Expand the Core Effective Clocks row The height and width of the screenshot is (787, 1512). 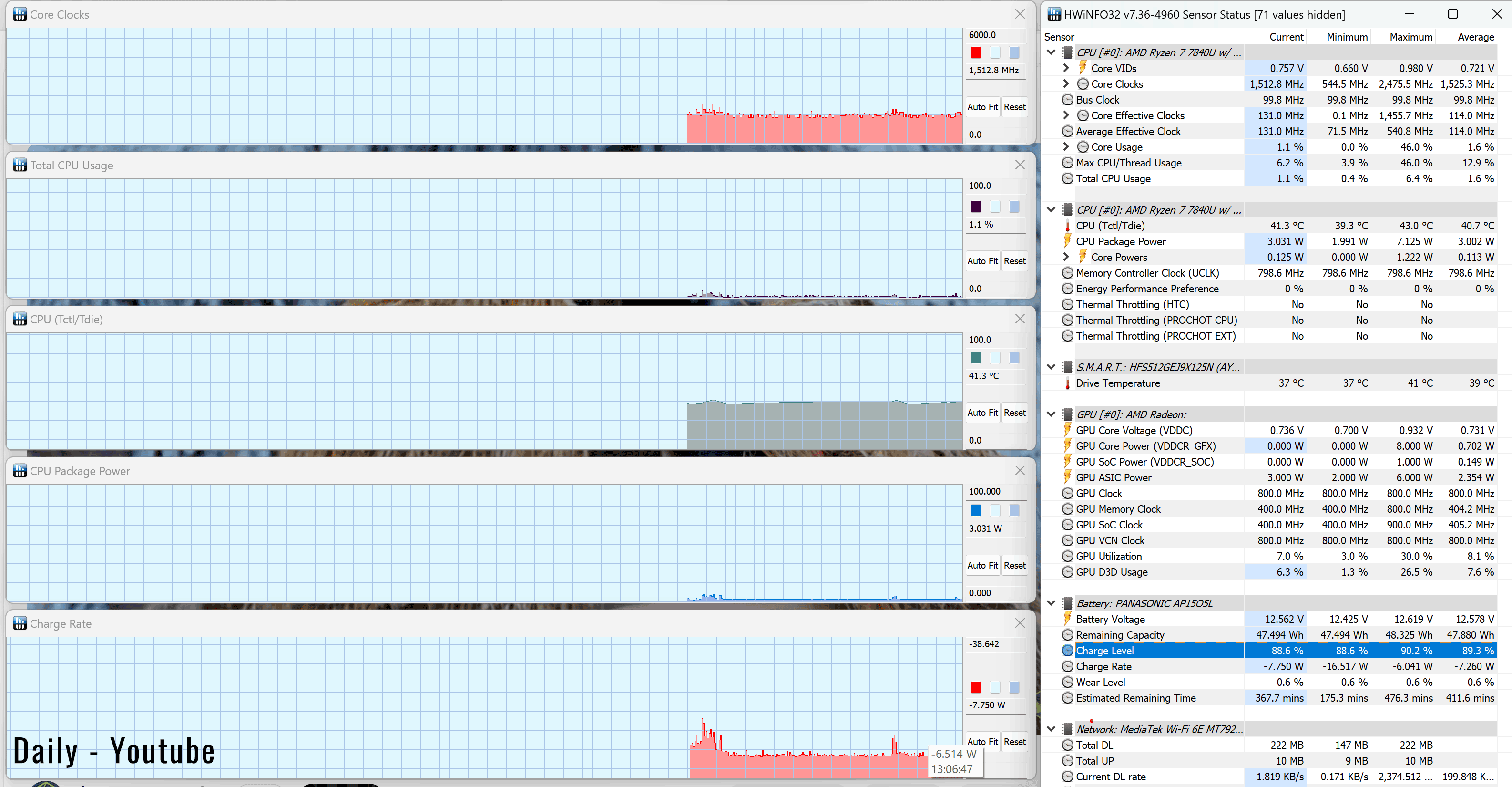click(x=1066, y=115)
